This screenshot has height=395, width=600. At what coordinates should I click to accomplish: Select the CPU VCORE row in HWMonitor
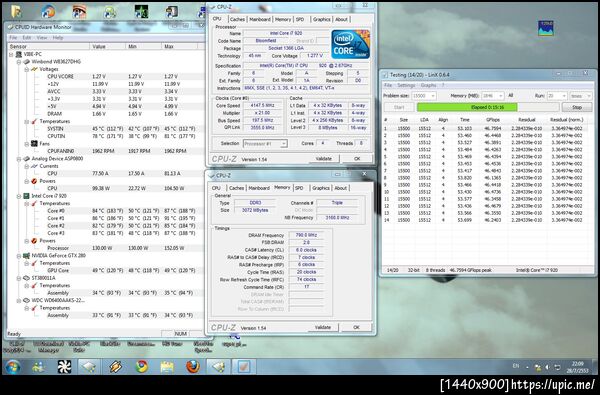(x=105, y=77)
